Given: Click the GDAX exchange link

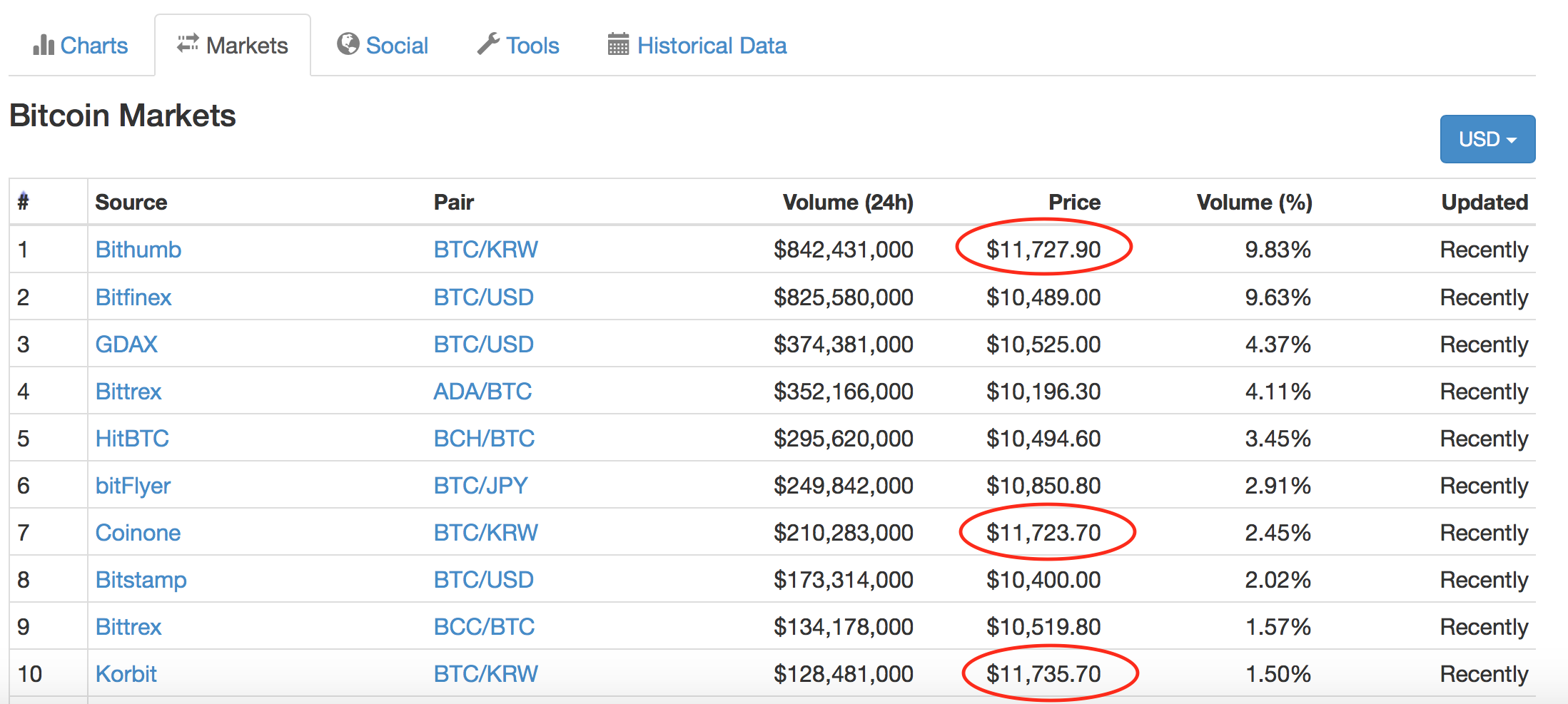Looking at the screenshot, I should click(126, 345).
